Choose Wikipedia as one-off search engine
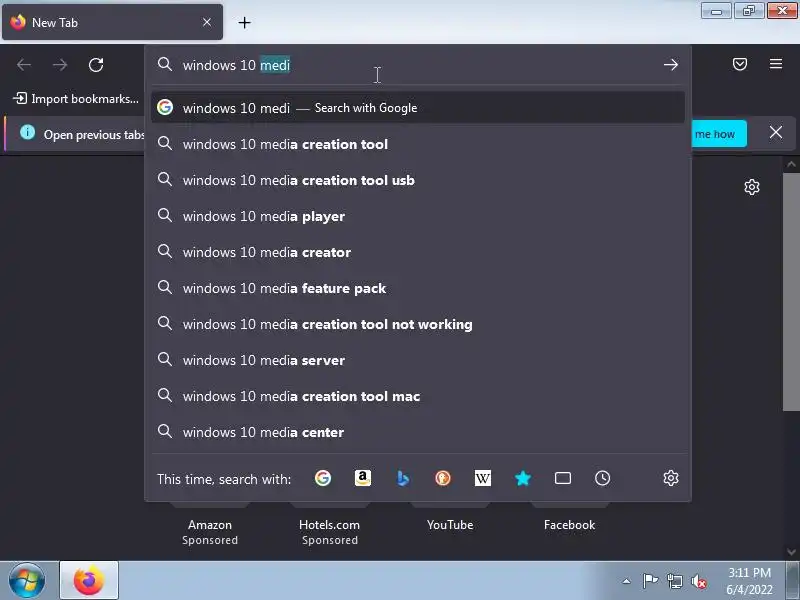This screenshot has width=800, height=600. (x=483, y=478)
